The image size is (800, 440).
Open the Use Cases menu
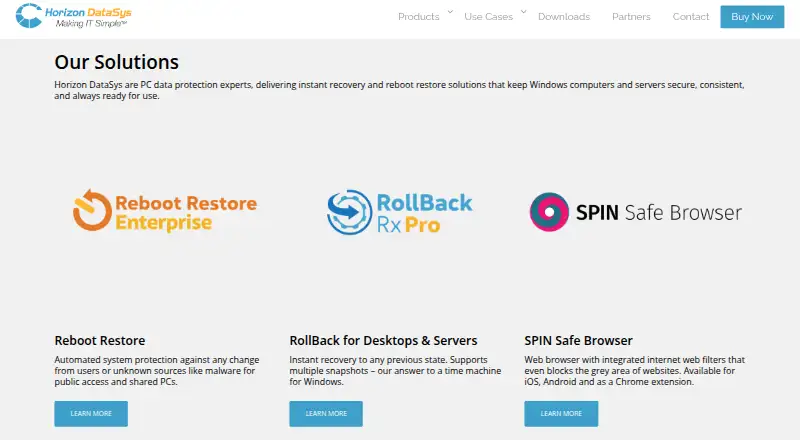coord(488,17)
